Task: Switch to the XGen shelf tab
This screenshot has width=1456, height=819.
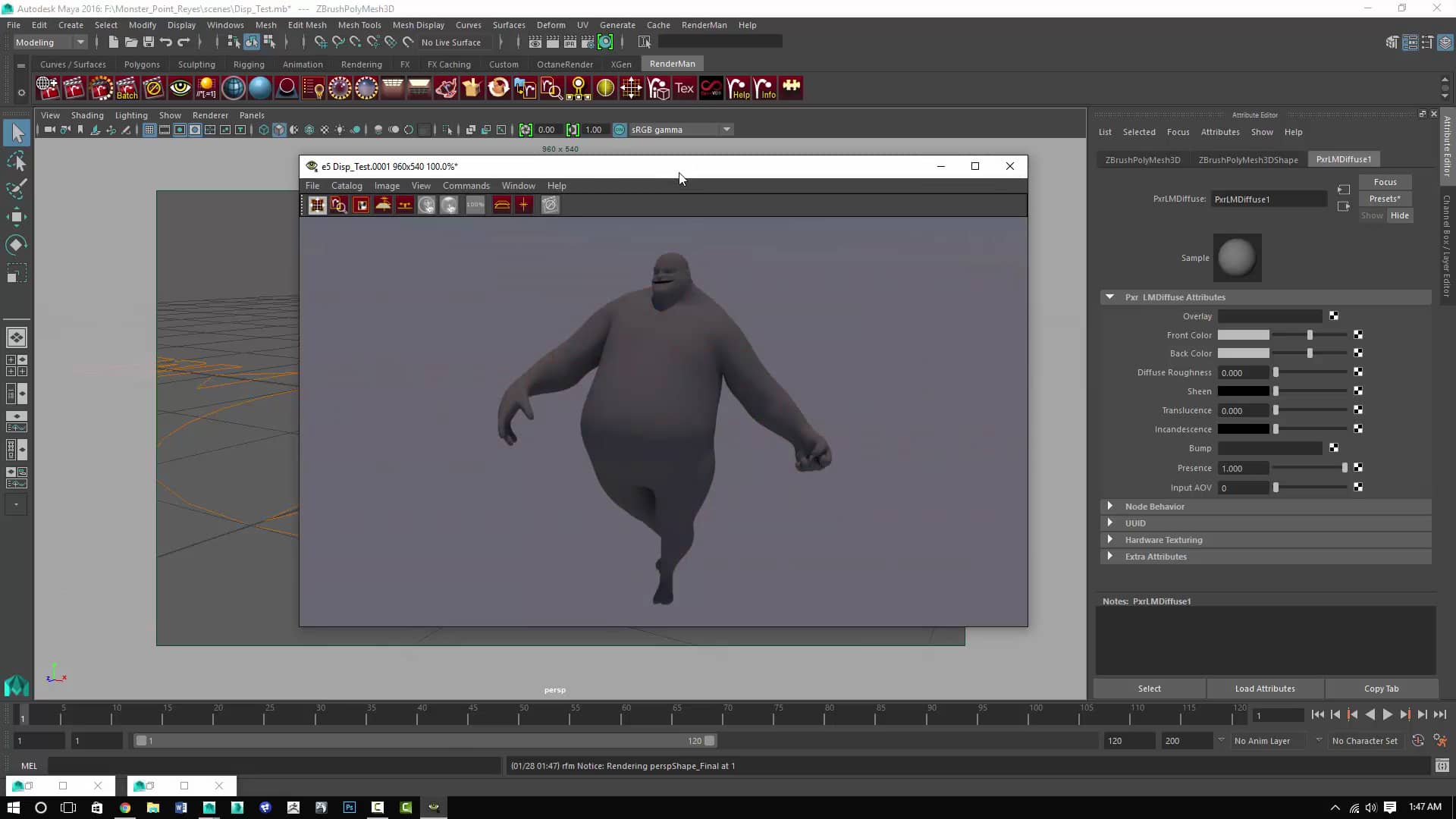Action: (621, 64)
